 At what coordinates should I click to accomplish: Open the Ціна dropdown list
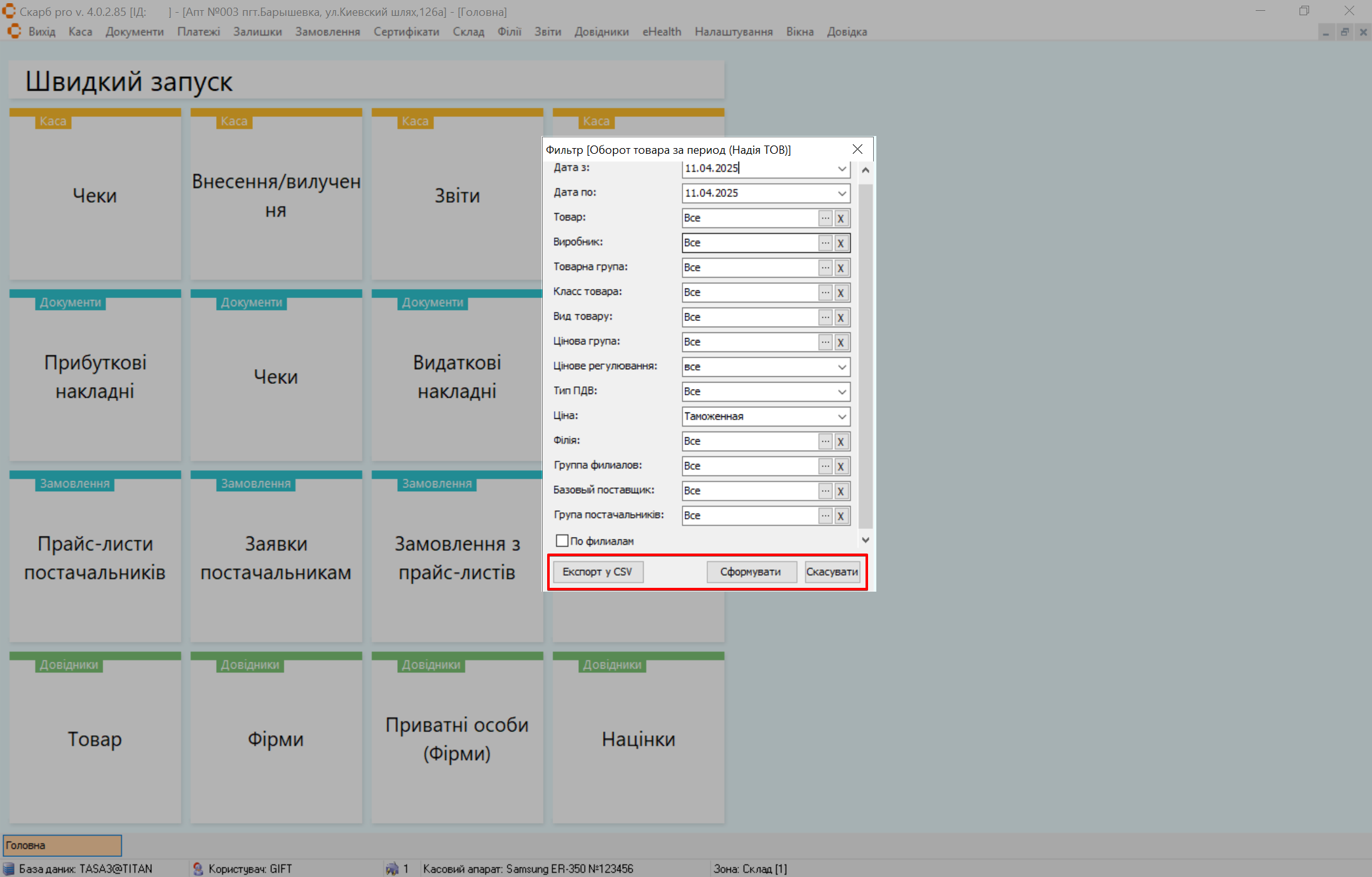pos(841,416)
